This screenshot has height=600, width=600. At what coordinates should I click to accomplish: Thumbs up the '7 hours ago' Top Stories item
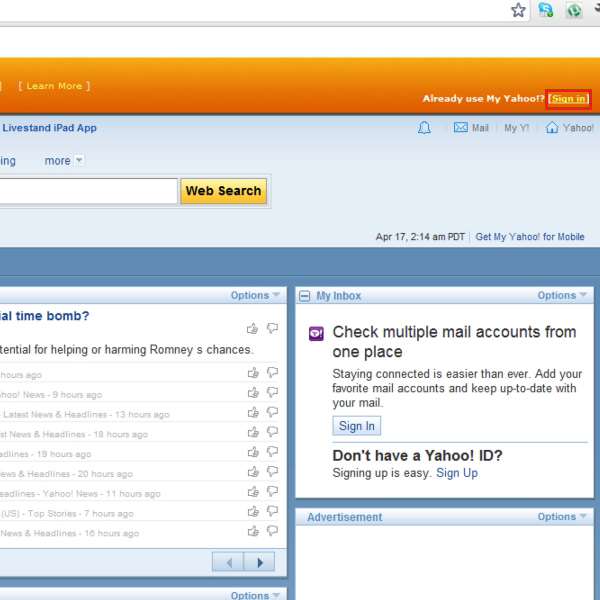pyautogui.click(x=253, y=512)
